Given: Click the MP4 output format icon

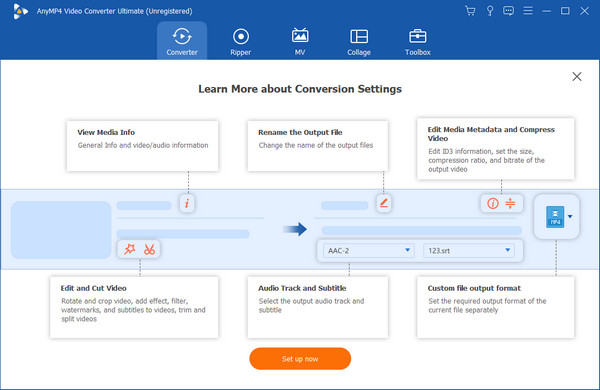Looking at the screenshot, I should coord(555,217).
